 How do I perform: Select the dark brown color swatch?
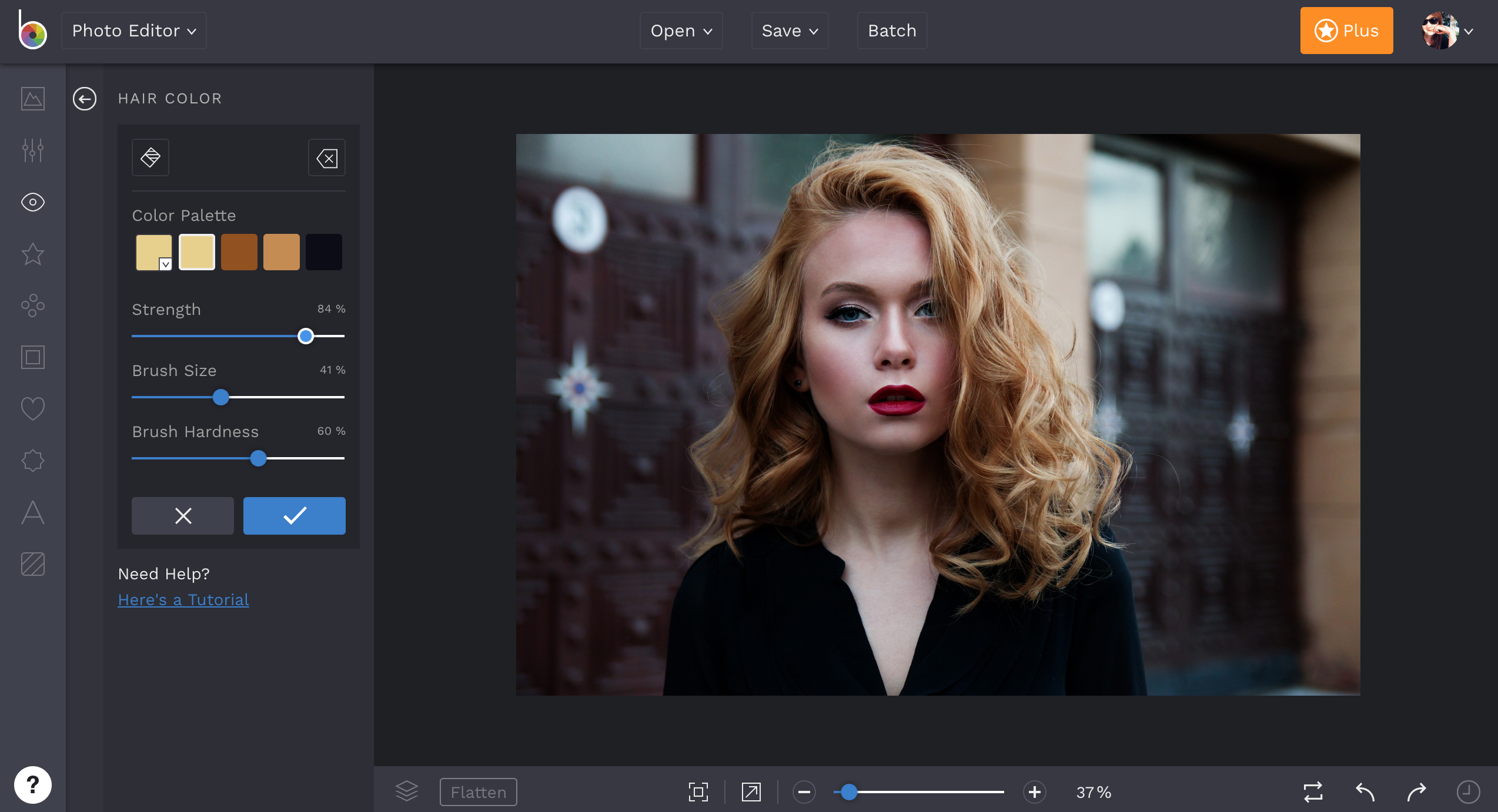point(239,253)
